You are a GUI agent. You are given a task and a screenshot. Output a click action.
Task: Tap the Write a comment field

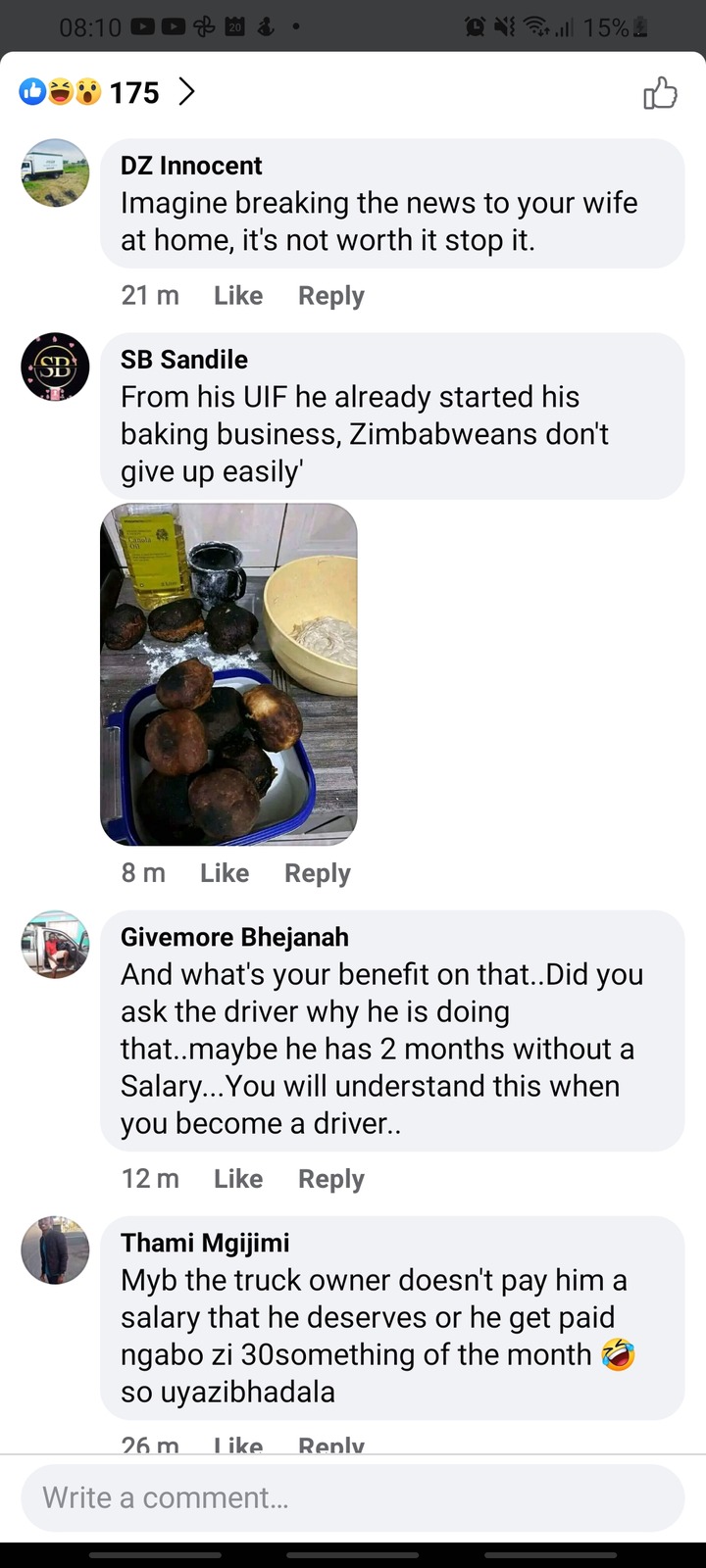(x=353, y=1497)
